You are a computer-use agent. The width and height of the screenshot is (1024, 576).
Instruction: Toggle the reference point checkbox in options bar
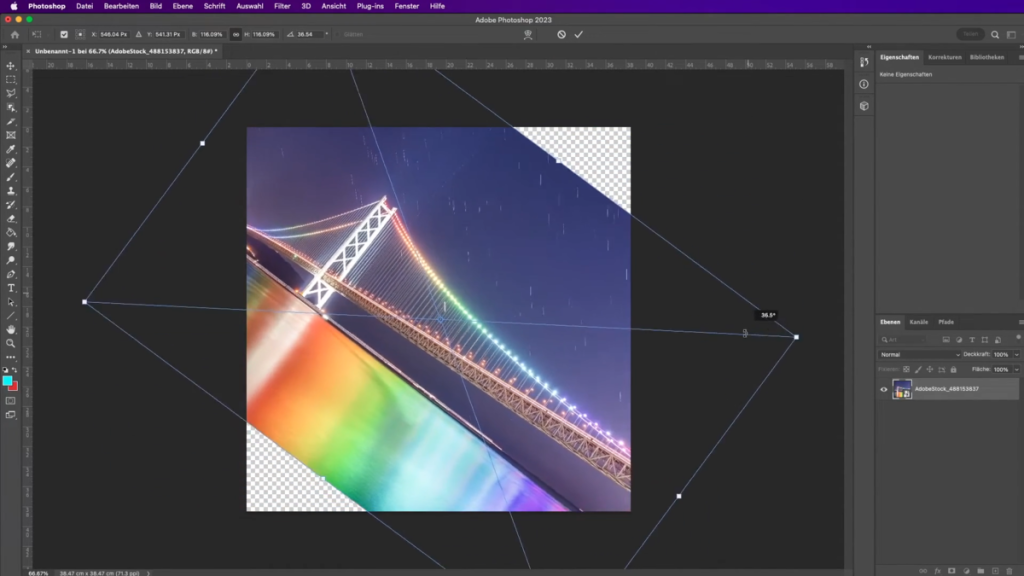[x=64, y=33]
